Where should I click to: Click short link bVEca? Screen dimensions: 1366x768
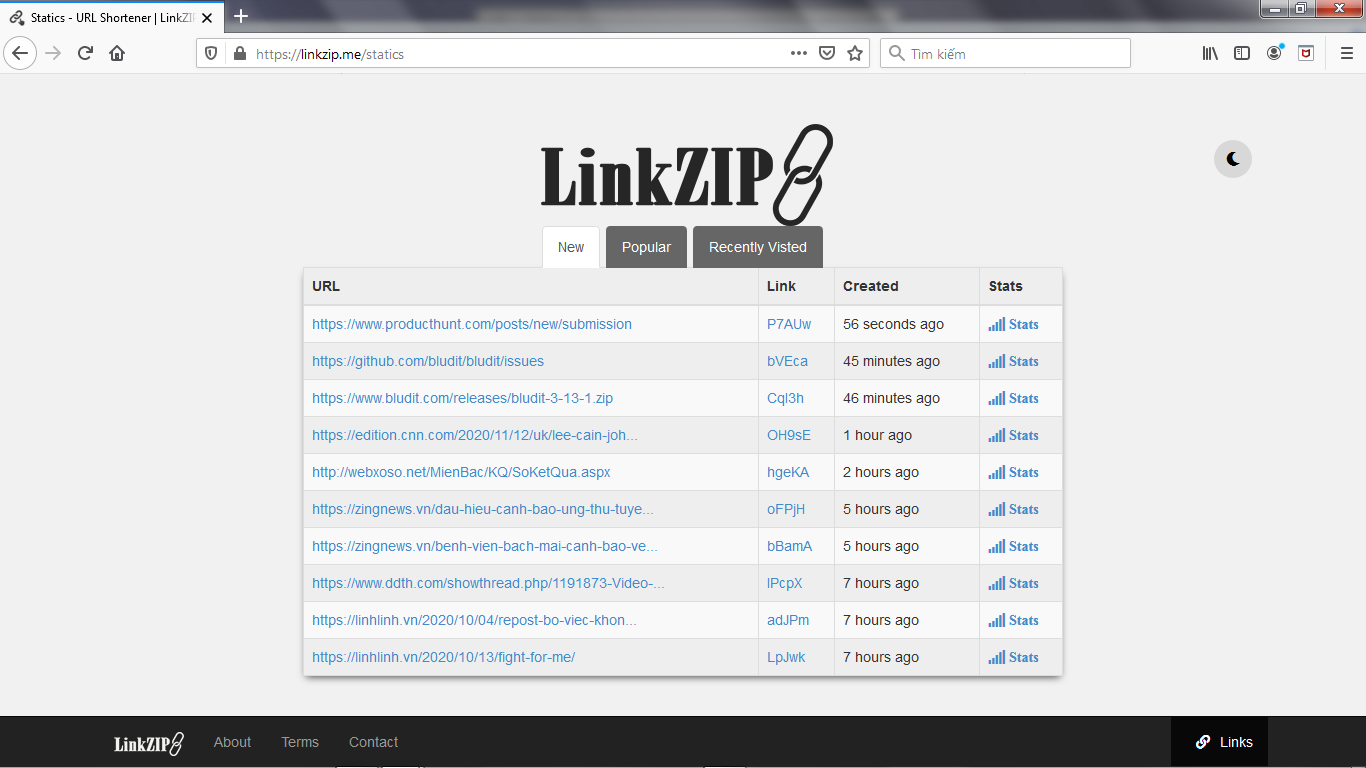[x=787, y=361]
